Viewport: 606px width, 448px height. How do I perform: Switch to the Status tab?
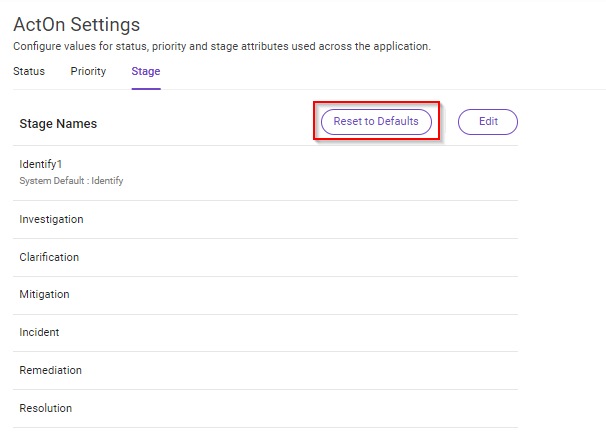(x=29, y=71)
